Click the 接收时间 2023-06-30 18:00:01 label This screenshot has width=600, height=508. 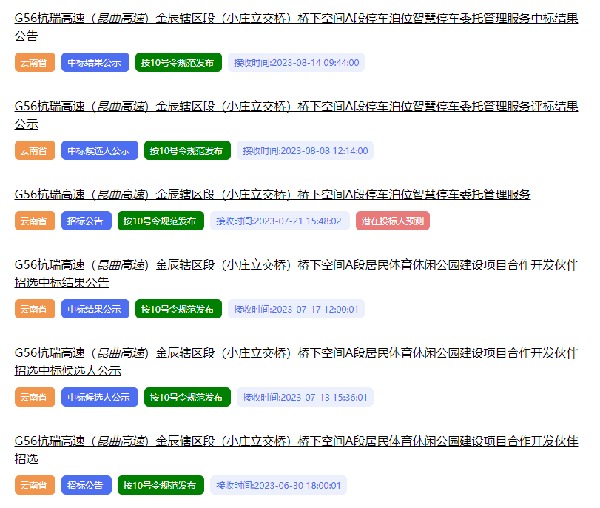280,485
